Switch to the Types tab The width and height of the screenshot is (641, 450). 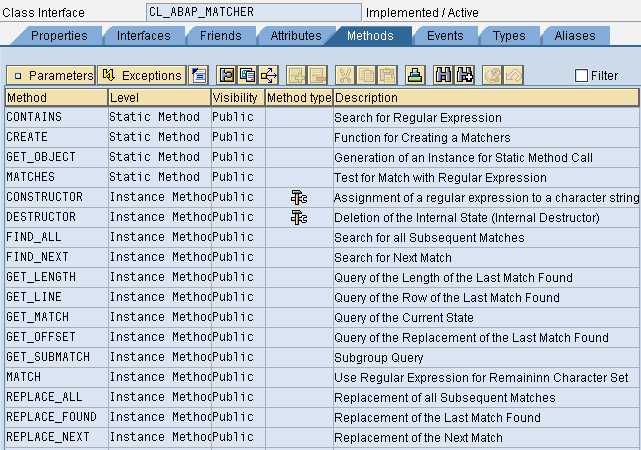coord(509,36)
